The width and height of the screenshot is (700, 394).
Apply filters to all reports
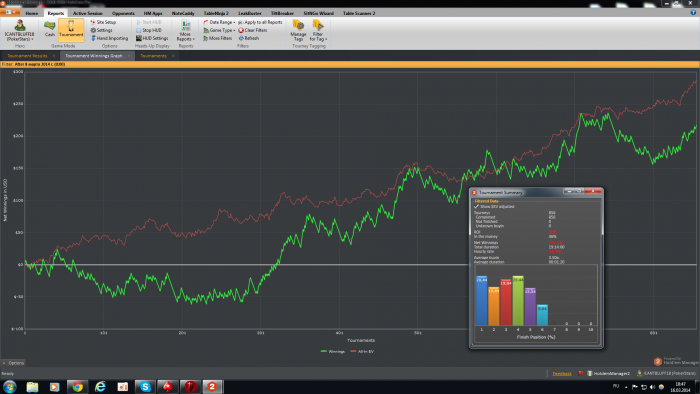260,22
